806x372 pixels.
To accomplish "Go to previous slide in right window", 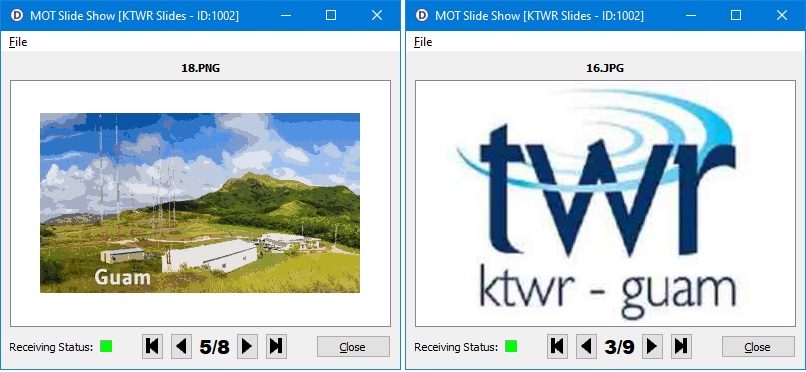I will click(586, 347).
